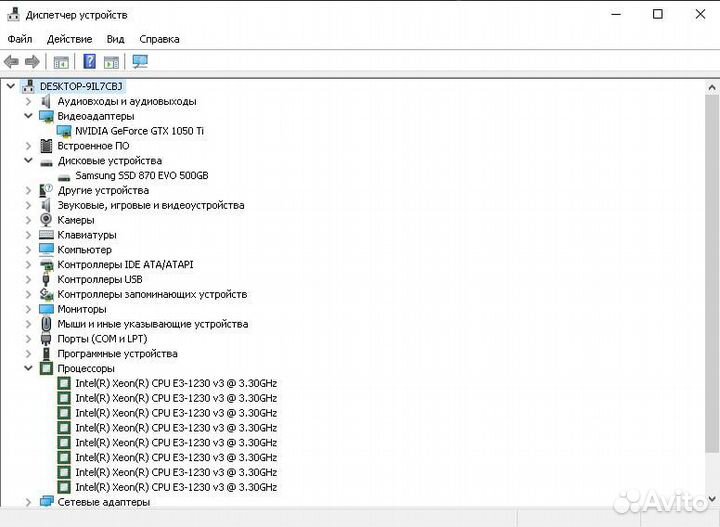Click the Back arrow toolbar icon
Image resolution: width=720 pixels, height=527 pixels.
[12, 62]
